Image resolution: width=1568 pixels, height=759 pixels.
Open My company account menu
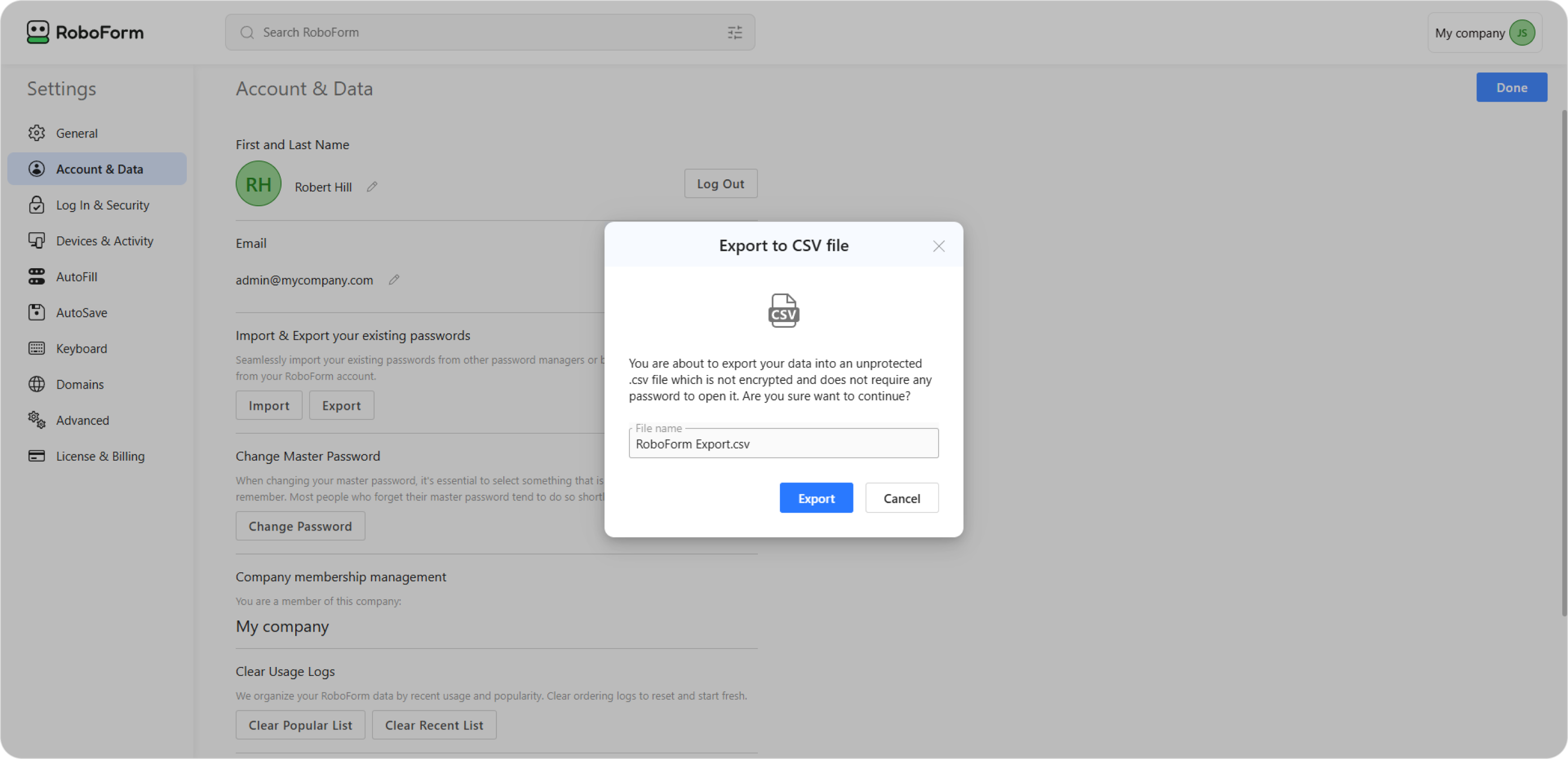tap(1484, 33)
